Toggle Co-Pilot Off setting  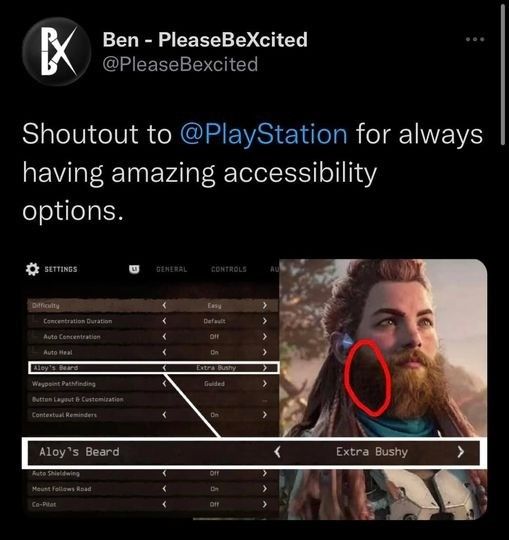tap(214, 505)
